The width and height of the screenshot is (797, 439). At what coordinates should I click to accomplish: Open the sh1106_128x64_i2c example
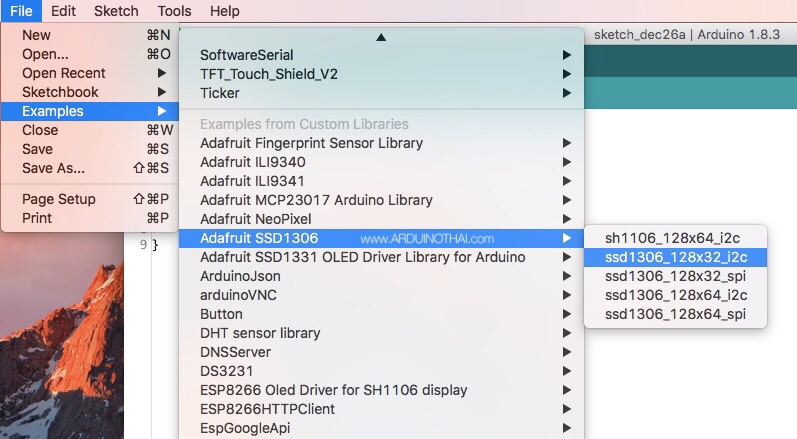676,238
